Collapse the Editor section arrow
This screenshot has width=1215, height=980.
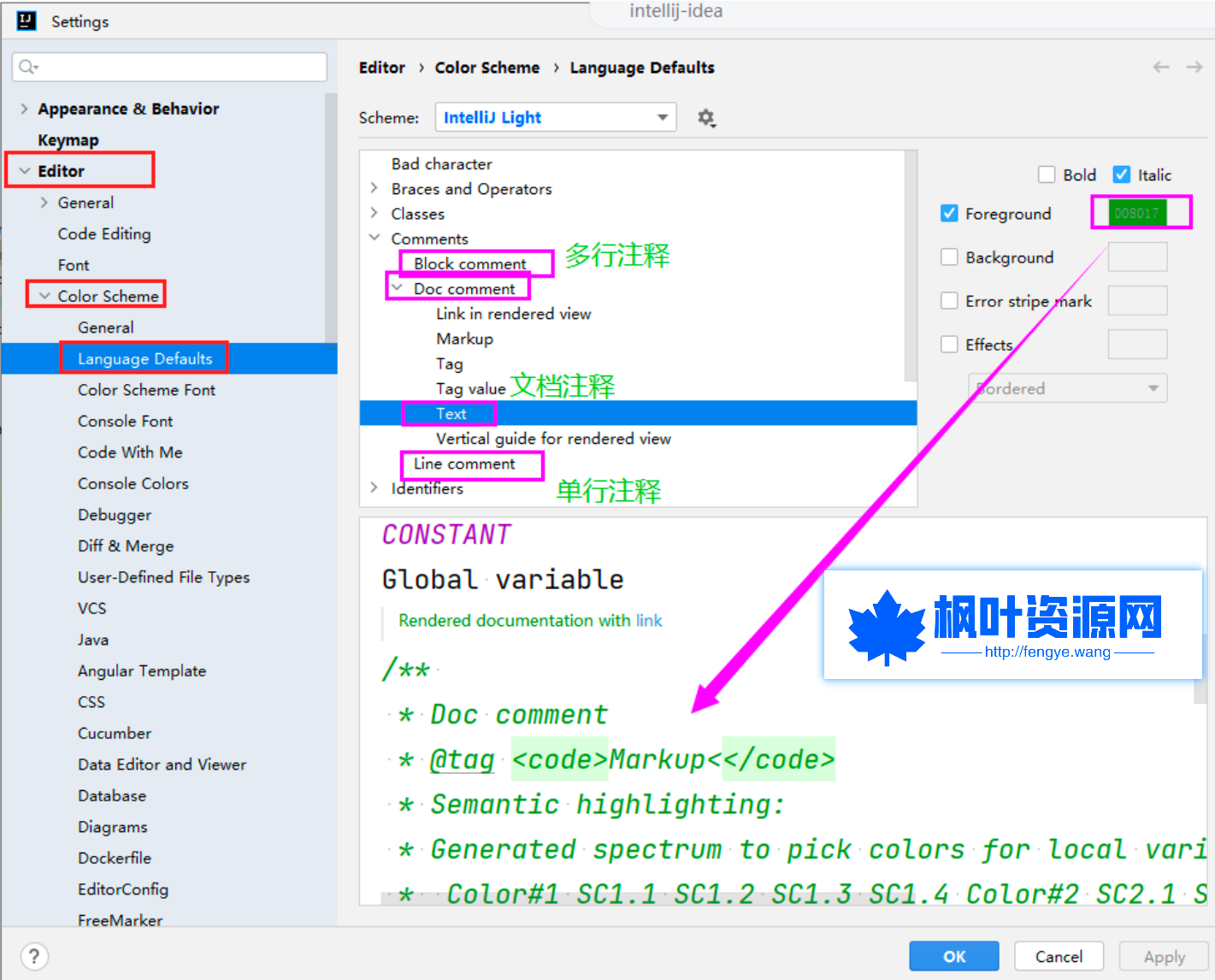tap(24, 171)
